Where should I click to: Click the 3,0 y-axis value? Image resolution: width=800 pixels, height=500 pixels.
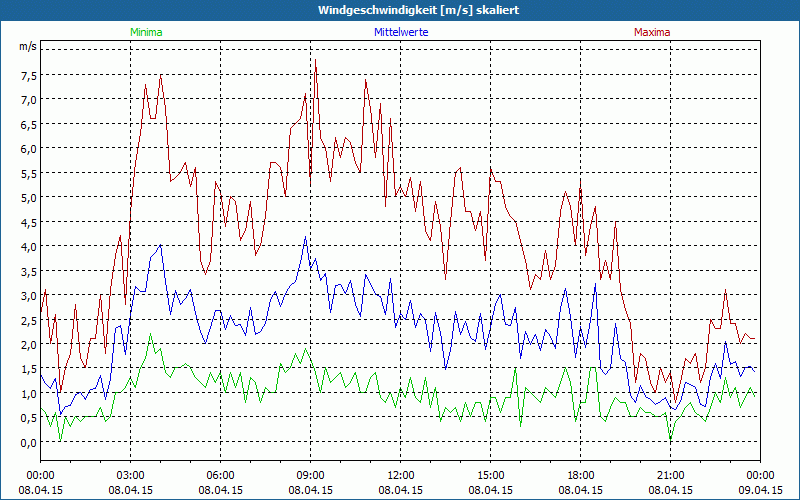tap(29, 296)
